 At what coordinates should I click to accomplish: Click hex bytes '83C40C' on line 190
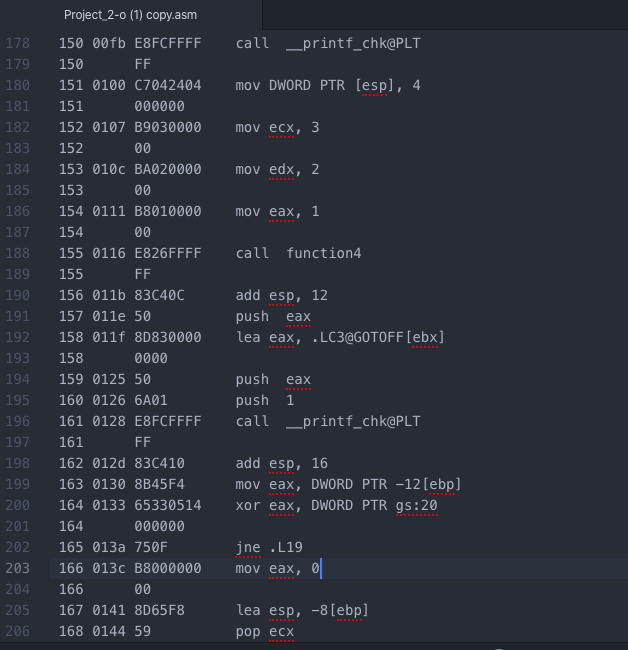(x=160, y=295)
